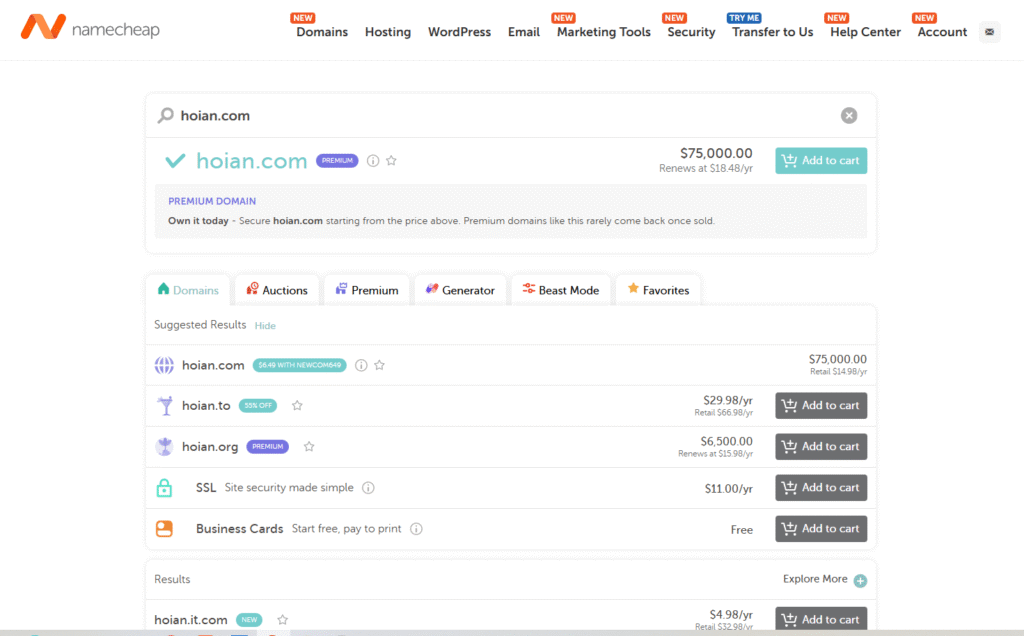
Task: Star hoian.org as a favorite
Action: coord(309,447)
